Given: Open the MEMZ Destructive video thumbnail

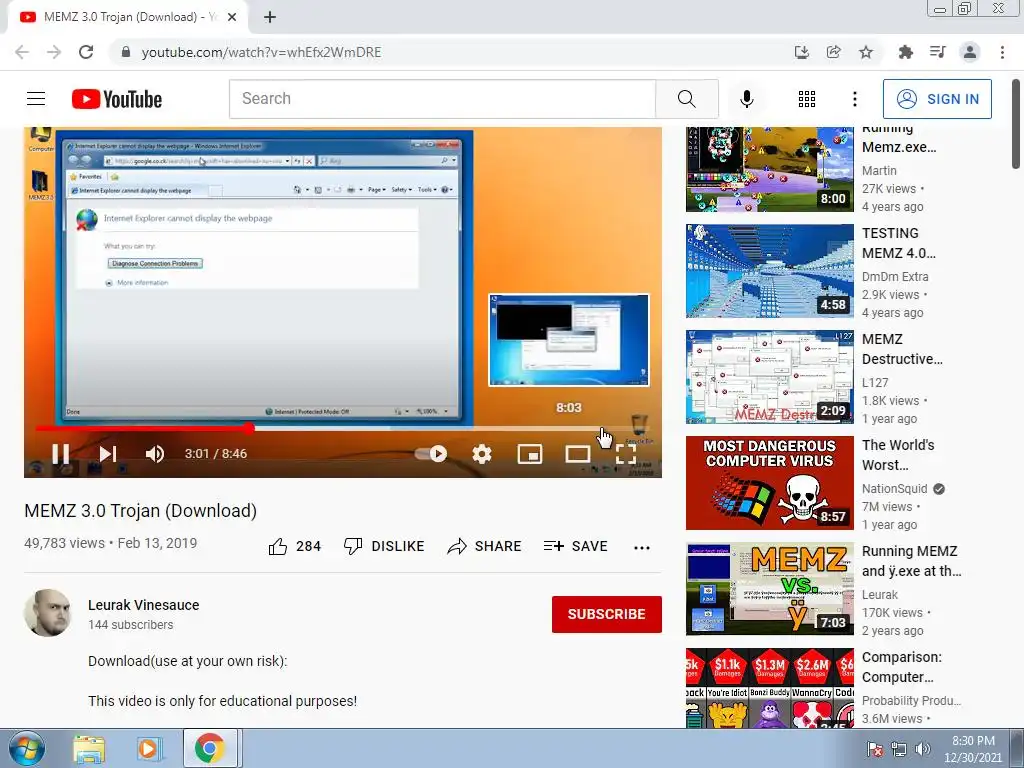Looking at the screenshot, I should click(769, 377).
